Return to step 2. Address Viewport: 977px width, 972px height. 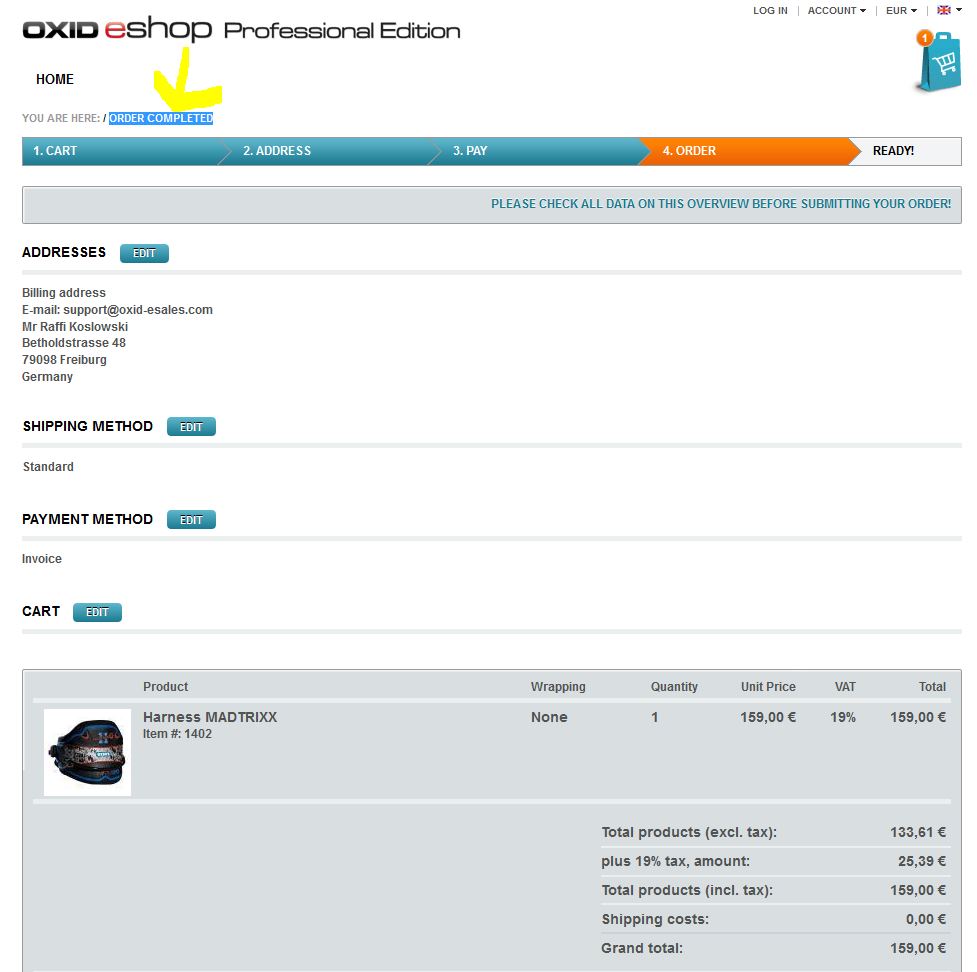pyautogui.click(x=277, y=151)
